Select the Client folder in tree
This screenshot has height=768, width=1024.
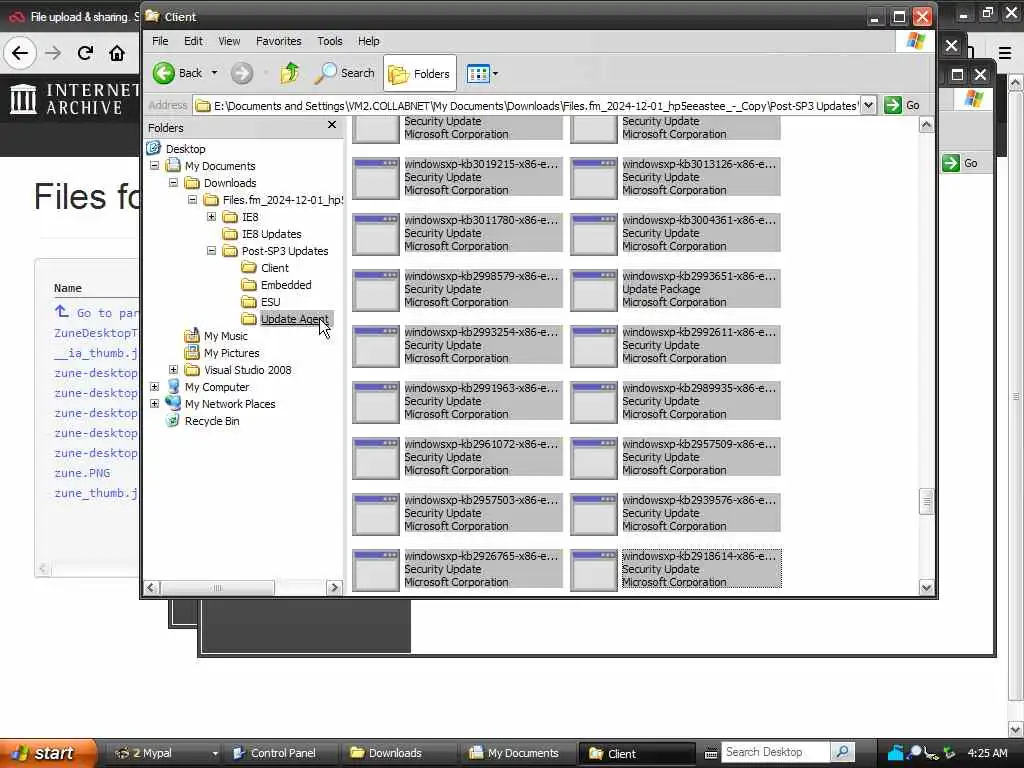pyautogui.click(x=274, y=268)
